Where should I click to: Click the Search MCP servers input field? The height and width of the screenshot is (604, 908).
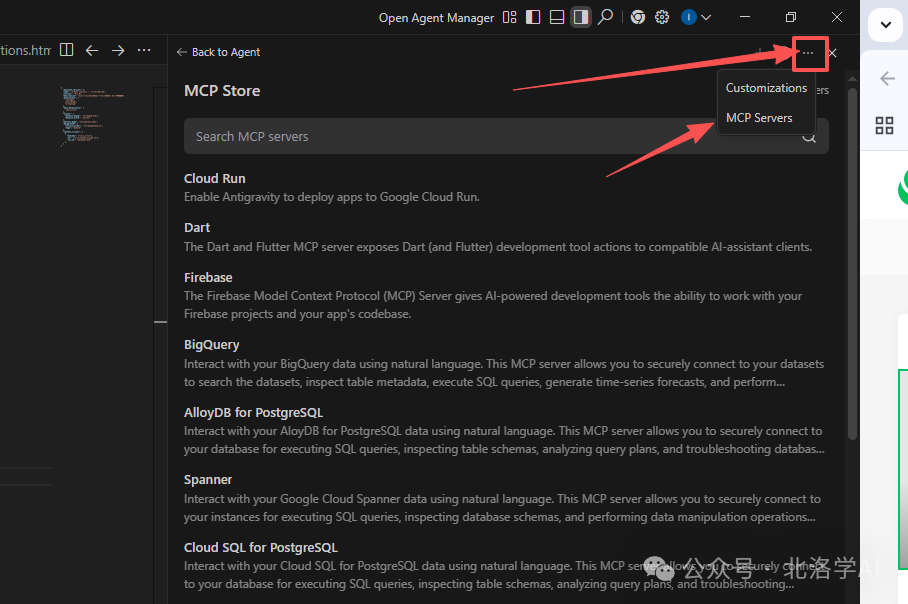pos(490,136)
